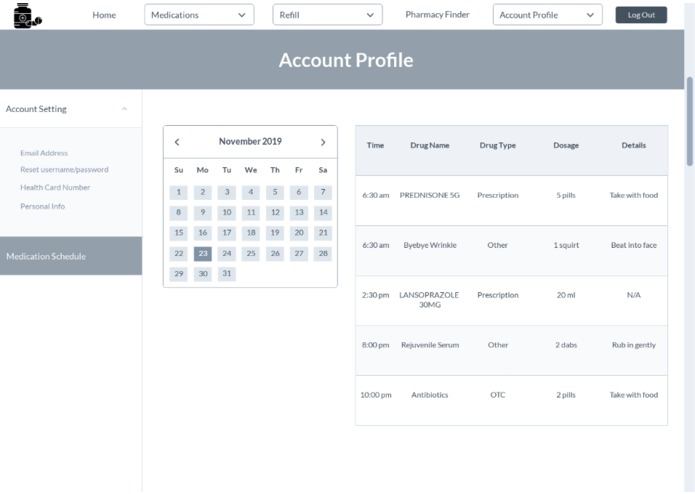Select date 30 on calendar
The width and height of the screenshot is (695, 494).
pos(203,274)
